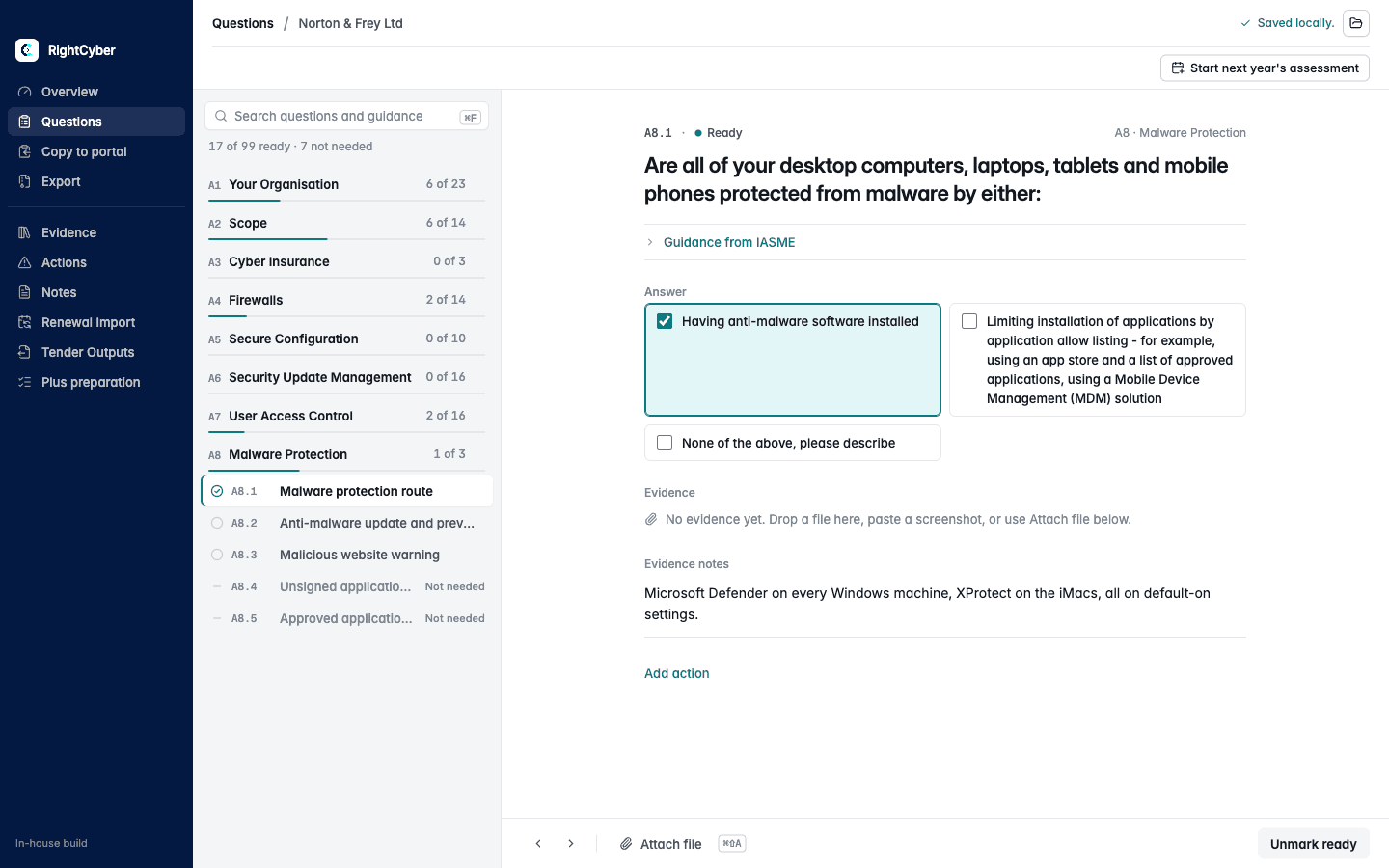
Task: Check Limiting installation by application allow listing
Action: tap(969, 321)
